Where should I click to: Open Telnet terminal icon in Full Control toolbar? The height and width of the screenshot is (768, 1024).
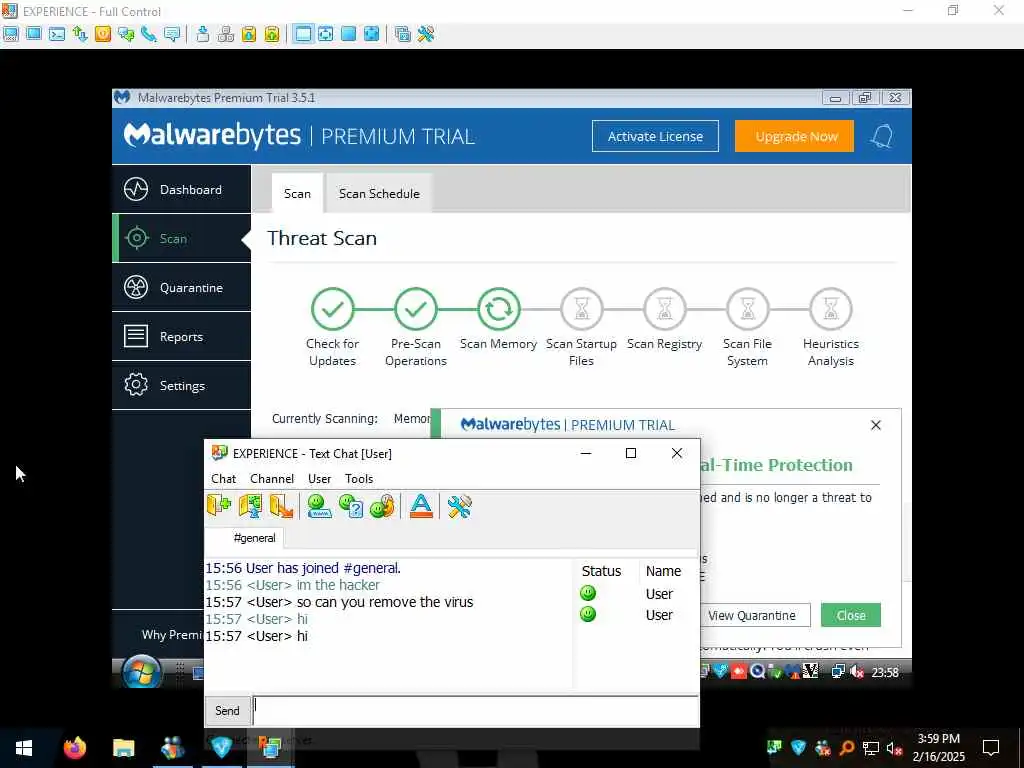tap(57, 34)
